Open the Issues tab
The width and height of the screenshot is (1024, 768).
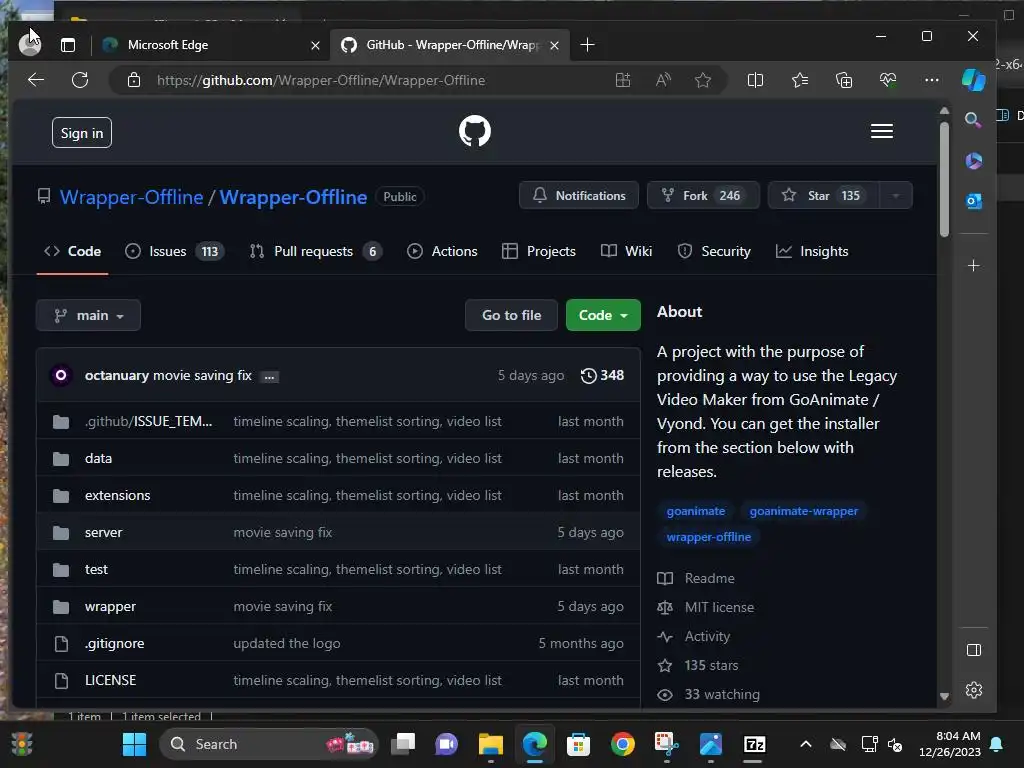174,251
